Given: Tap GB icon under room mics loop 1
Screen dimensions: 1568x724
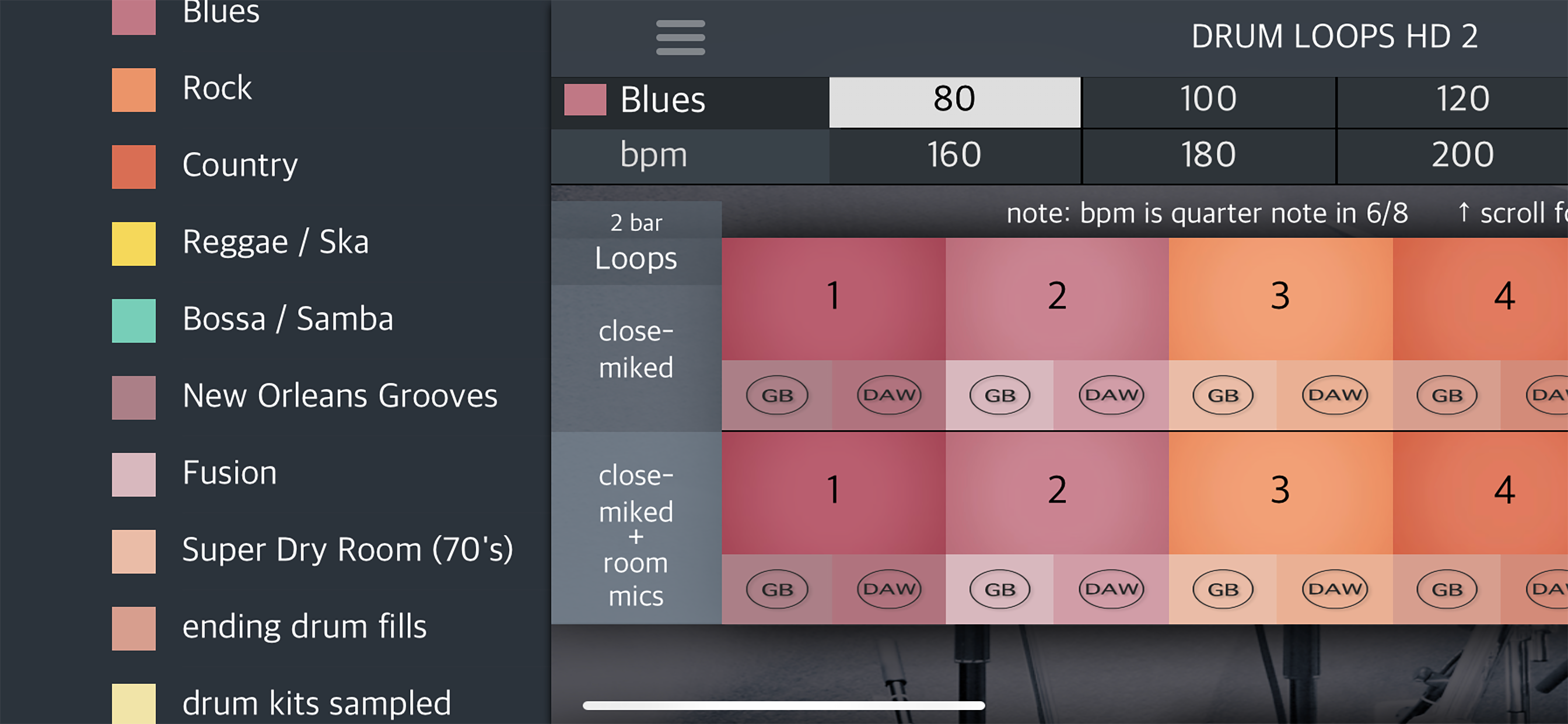Looking at the screenshot, I should point(776,589).
